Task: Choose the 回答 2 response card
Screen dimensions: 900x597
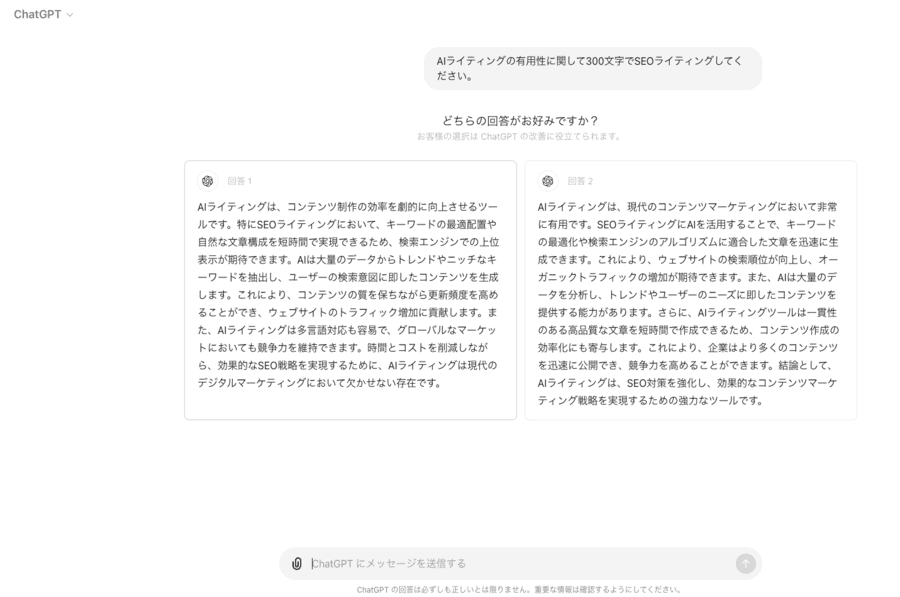Action: click(x=690, y=290)
